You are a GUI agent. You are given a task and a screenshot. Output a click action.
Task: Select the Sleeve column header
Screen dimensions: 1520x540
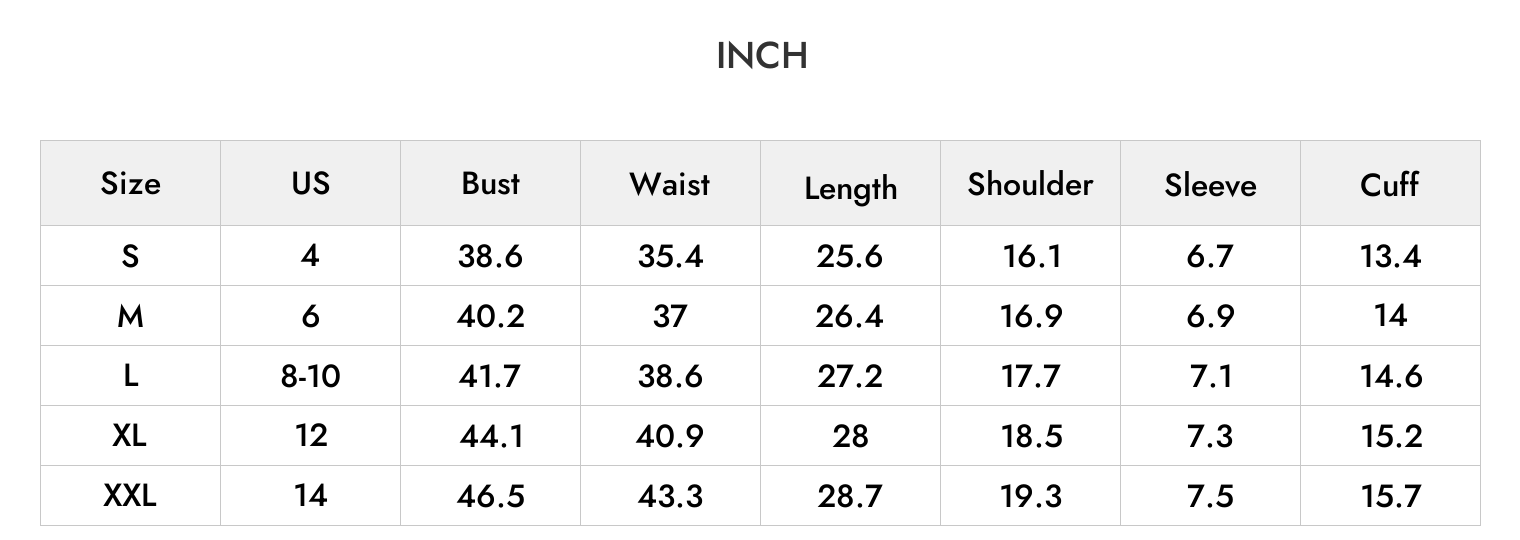1210,185
